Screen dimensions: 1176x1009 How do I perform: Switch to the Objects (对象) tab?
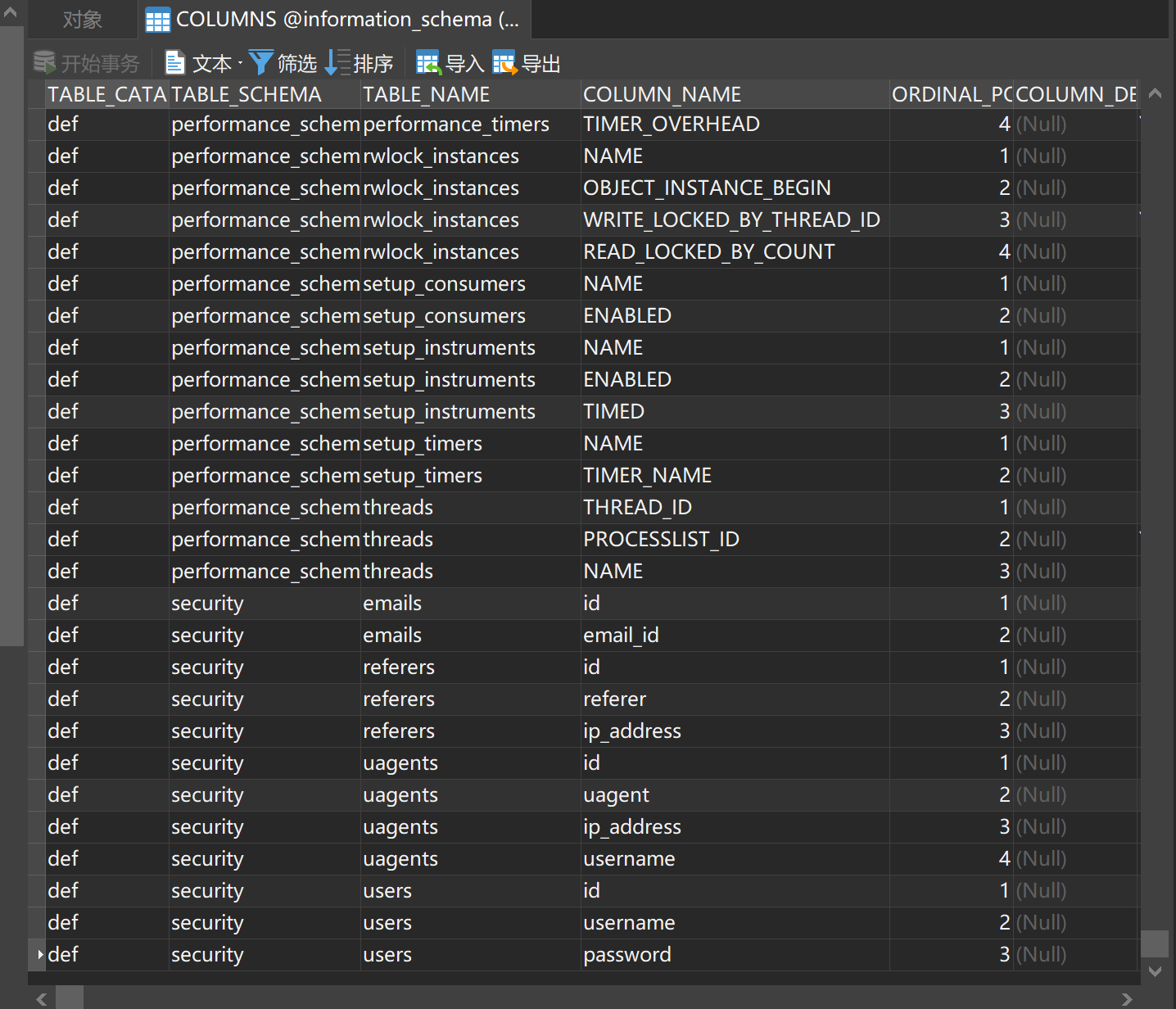click(82, 20)
